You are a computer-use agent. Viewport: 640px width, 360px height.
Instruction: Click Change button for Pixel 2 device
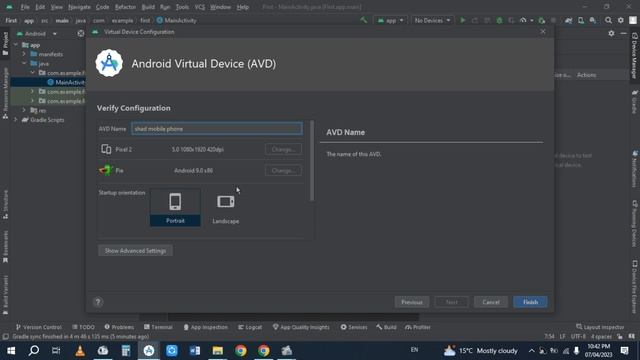(x=283, y=149)
